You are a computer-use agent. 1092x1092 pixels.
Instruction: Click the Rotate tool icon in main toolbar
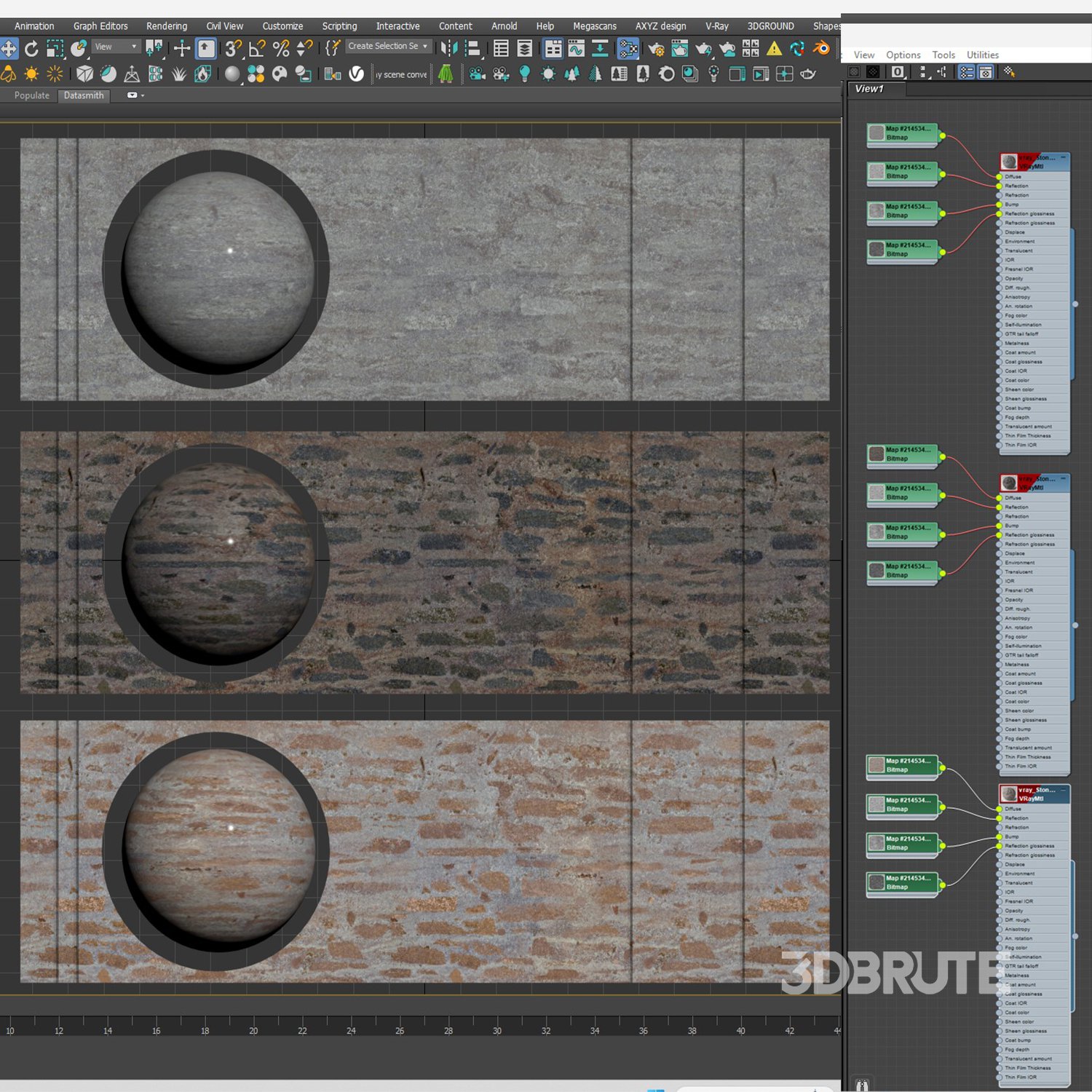coord(31,49)
